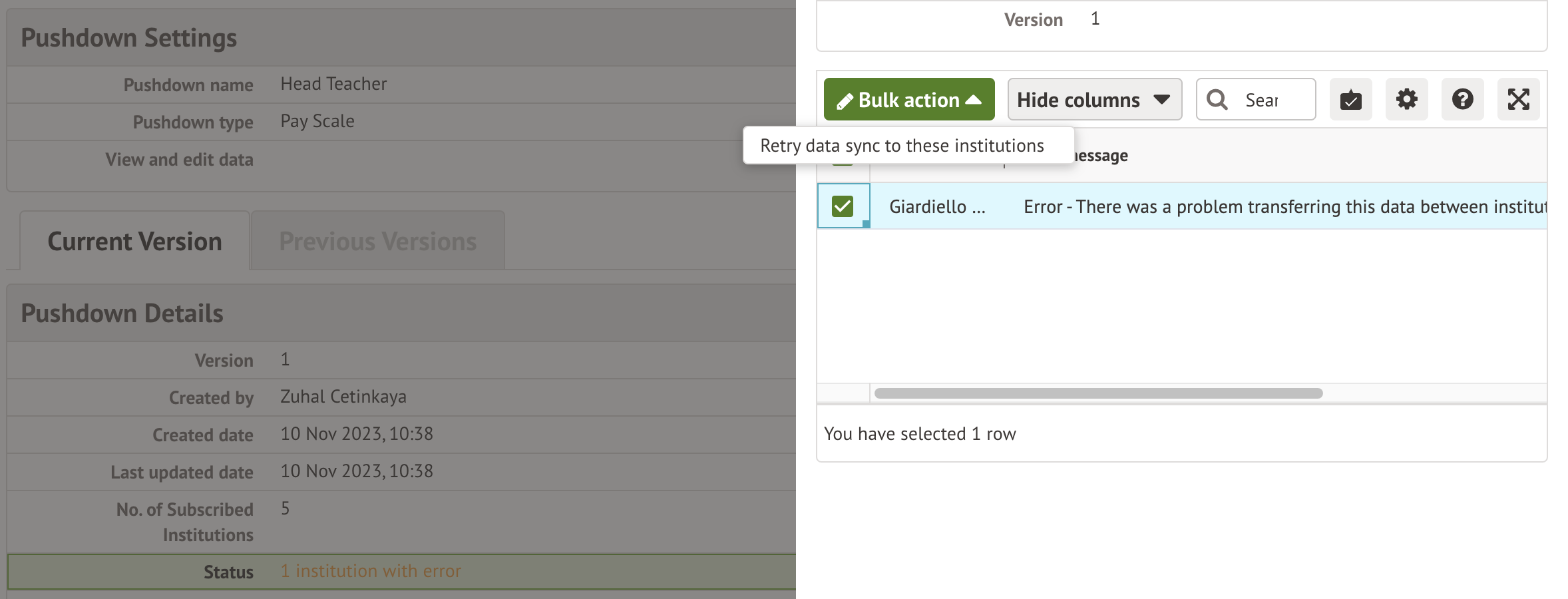This screenshot has height=599, width=1568.
Task: Click the search magnifier icon
Action: [x=1217, y=100]
